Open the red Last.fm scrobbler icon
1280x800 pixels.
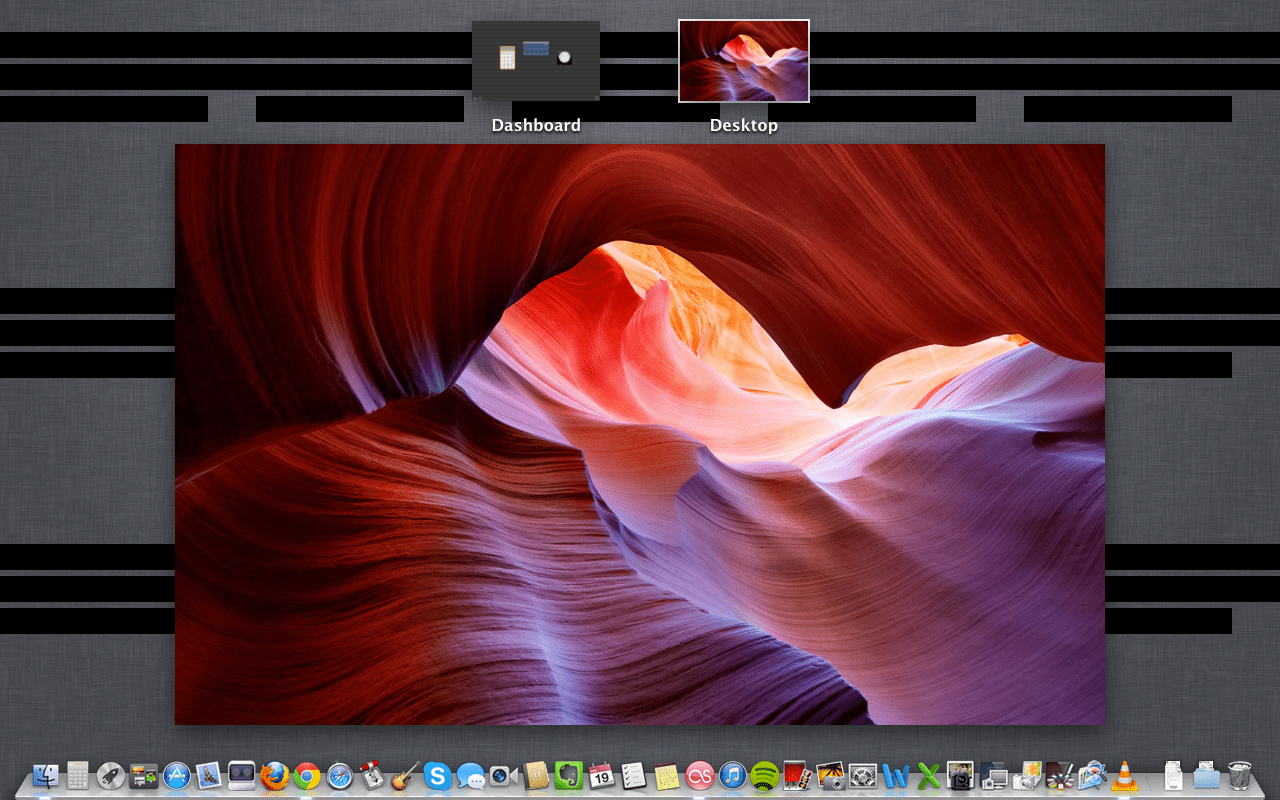coord(700,775)
